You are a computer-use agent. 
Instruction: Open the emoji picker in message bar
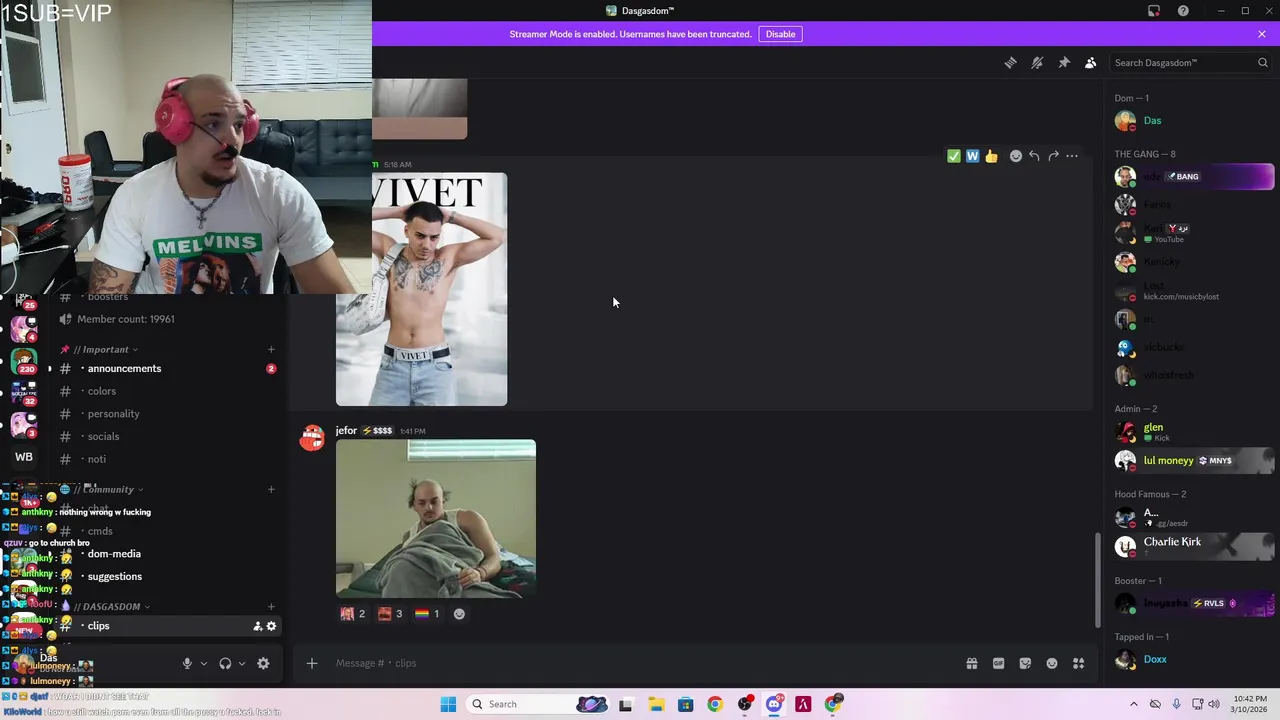pos(1052,663)
